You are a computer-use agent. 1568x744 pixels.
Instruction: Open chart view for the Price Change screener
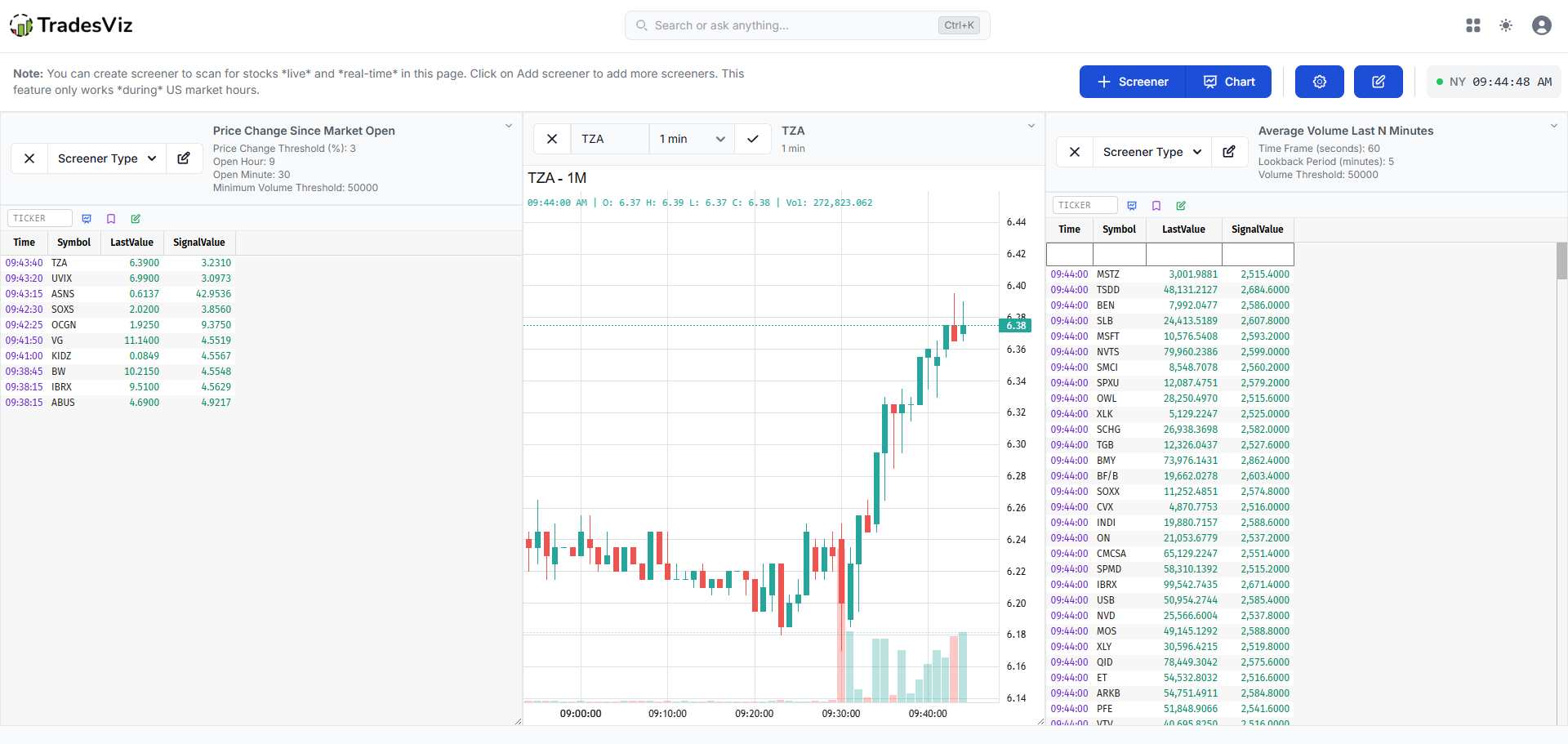[x=87, y=218]
